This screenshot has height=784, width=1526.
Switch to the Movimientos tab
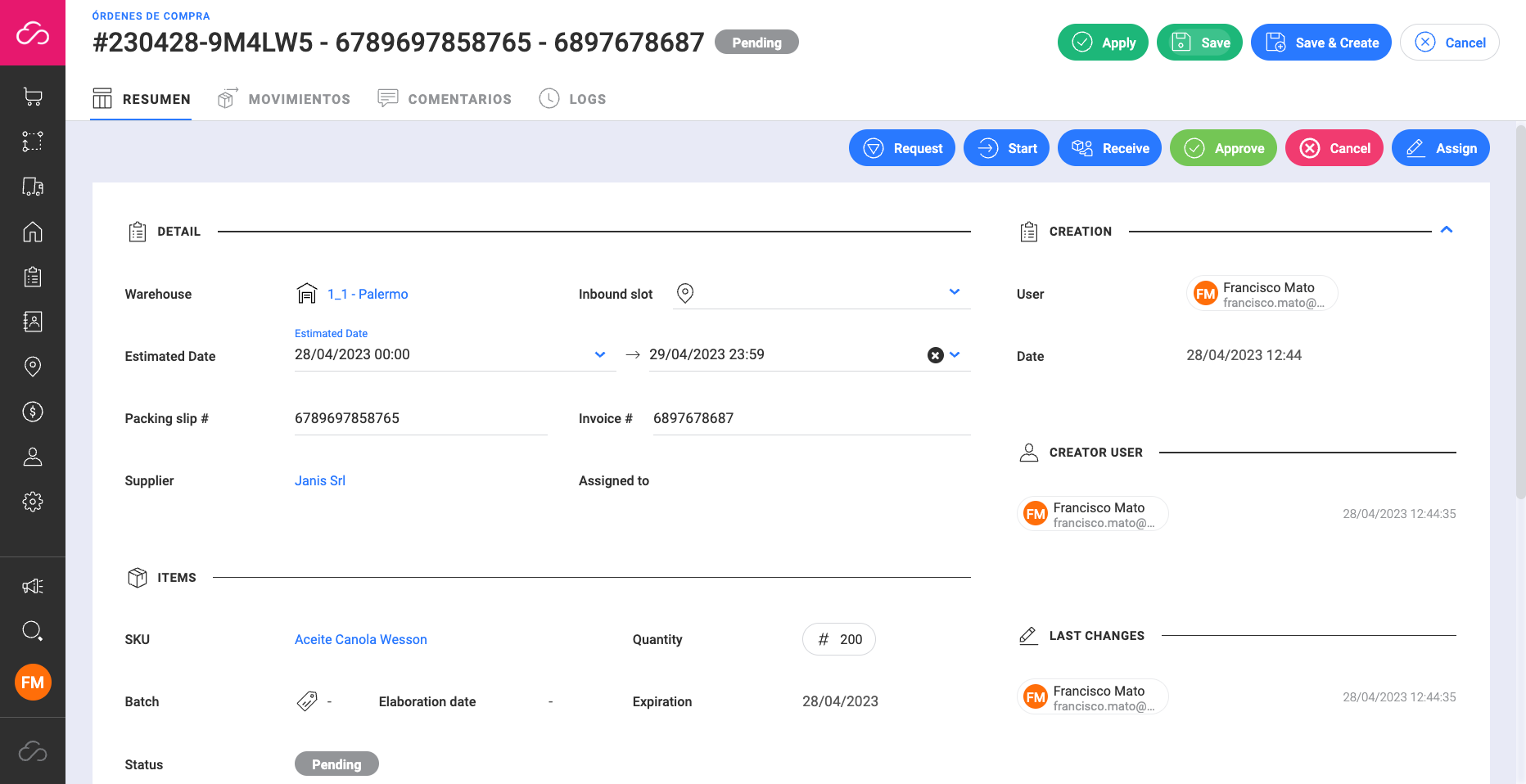pos(283,99)
